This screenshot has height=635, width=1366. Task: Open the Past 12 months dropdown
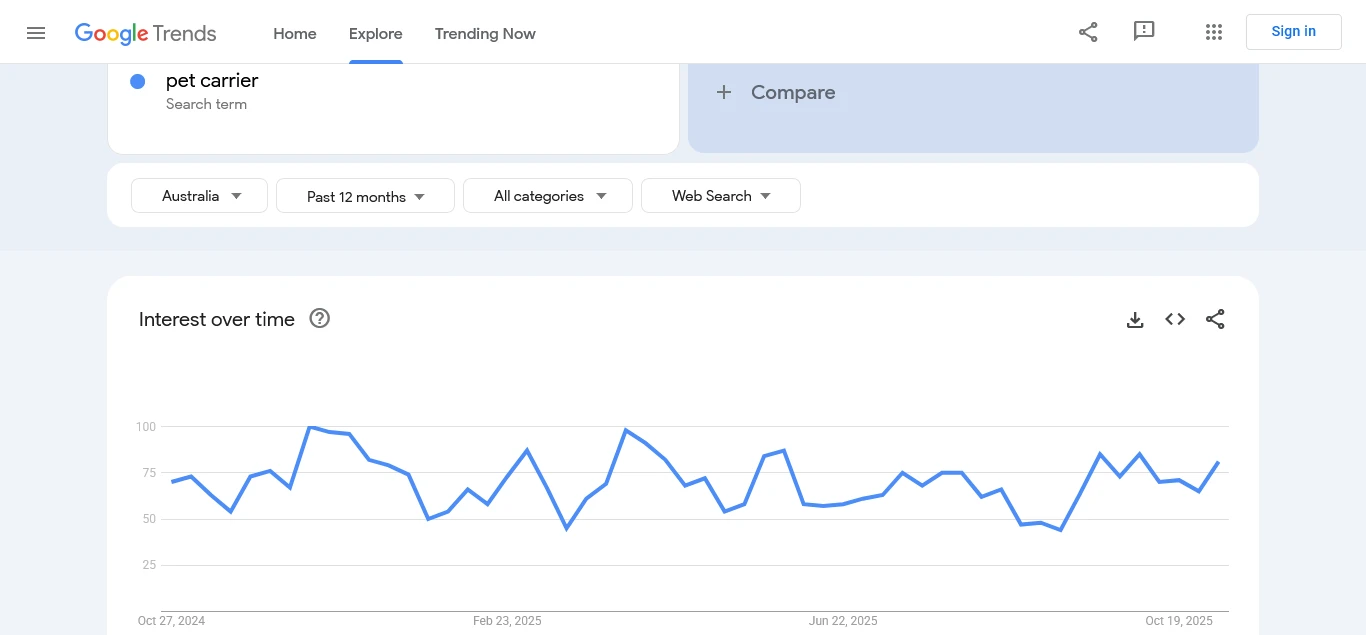point(365,196)
